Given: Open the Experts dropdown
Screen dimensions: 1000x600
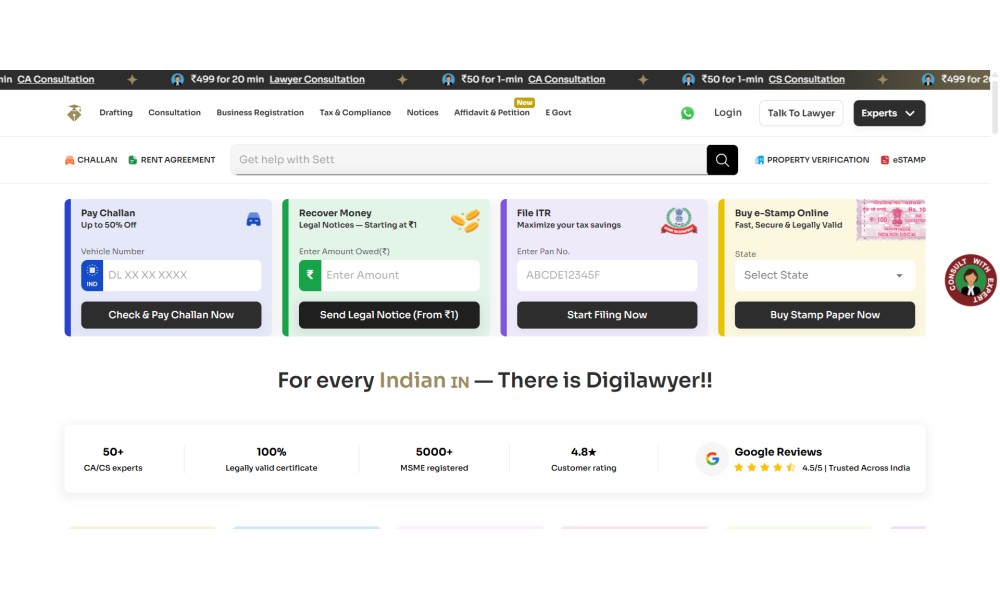Looking at the screenshot, I should [889, 113].
